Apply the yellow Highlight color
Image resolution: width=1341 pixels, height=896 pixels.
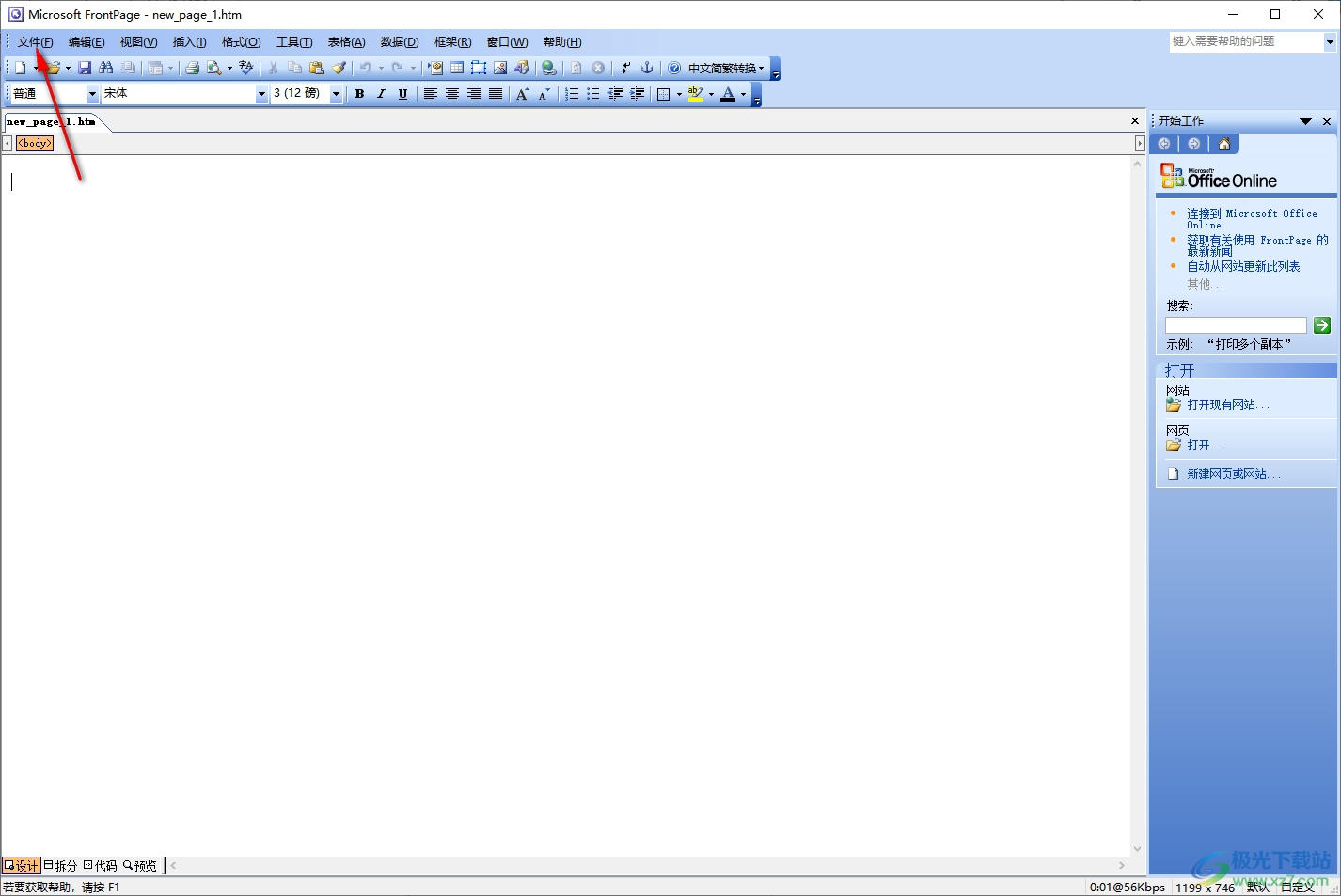(x=696, y=94)
